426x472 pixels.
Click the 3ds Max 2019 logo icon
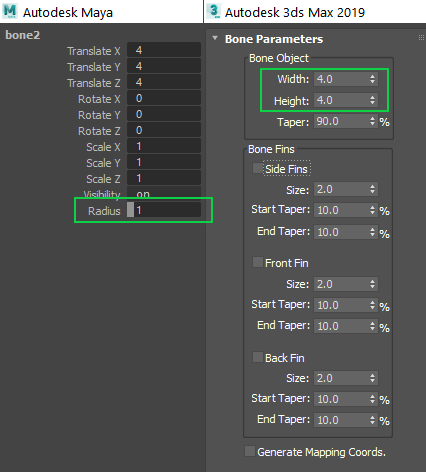(x=214, y=11)
